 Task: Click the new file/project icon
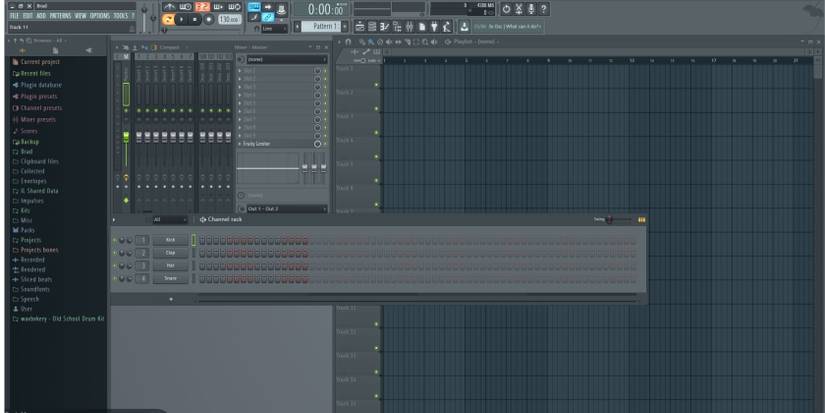pyautogui.click(x=422, y=26)
